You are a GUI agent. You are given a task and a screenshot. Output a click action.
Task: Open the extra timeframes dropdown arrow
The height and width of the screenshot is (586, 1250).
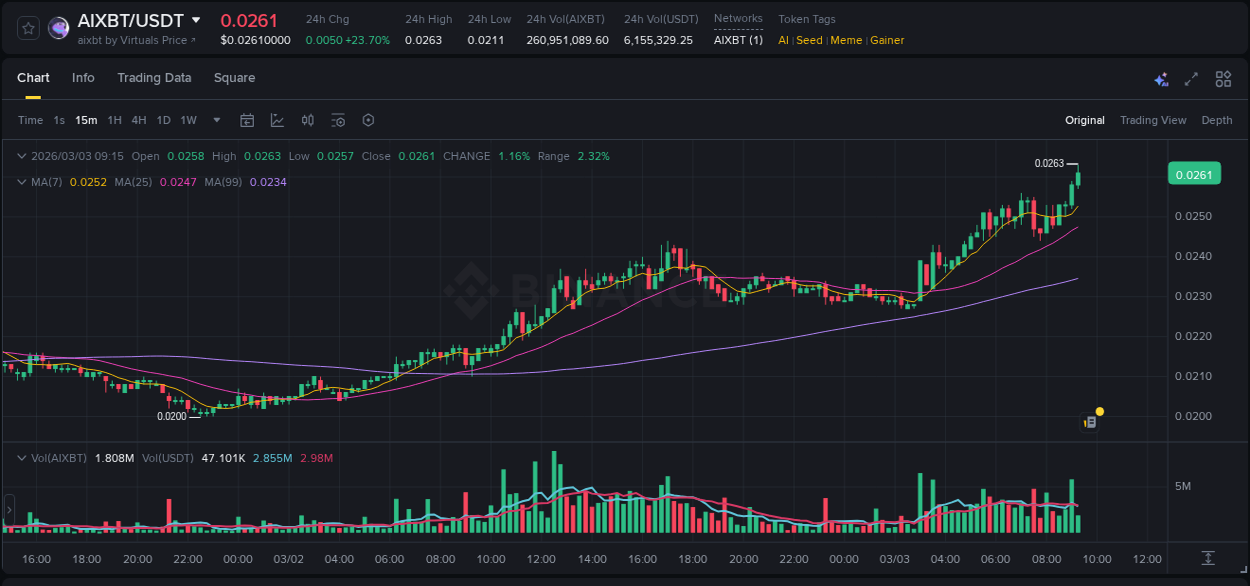click(x=215, y=119)
